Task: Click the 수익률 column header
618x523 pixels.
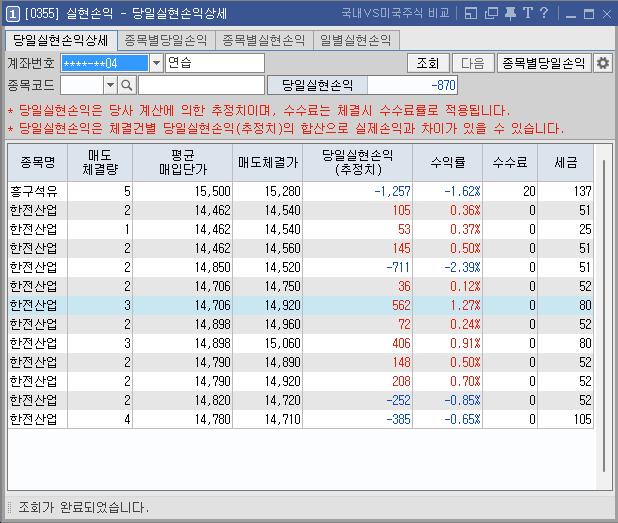Action: (448, 162)
